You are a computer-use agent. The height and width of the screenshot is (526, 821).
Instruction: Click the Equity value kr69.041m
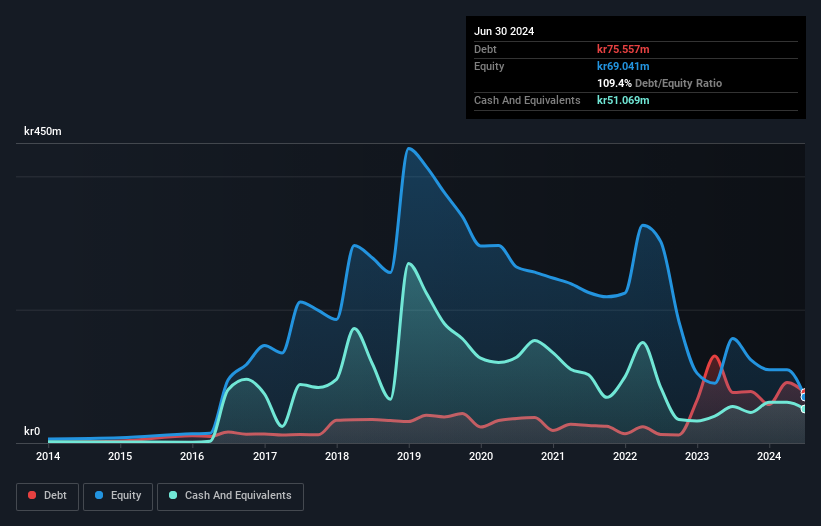(x=623, y=66)
